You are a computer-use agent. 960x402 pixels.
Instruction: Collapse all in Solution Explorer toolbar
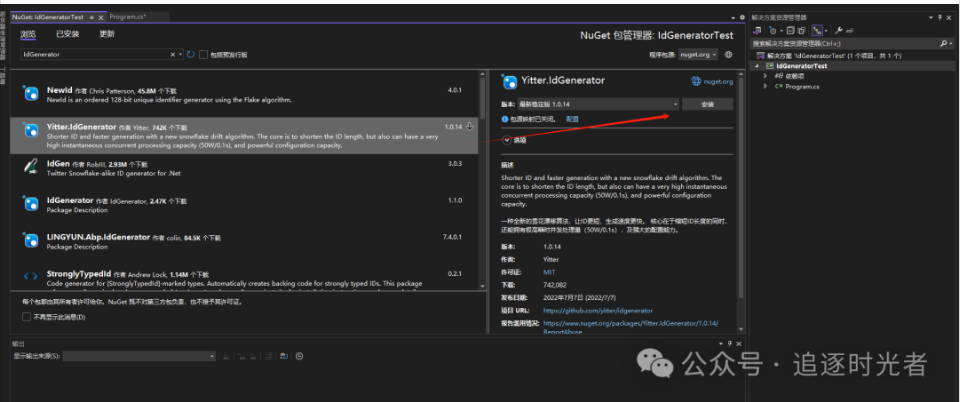coord(790,30)
